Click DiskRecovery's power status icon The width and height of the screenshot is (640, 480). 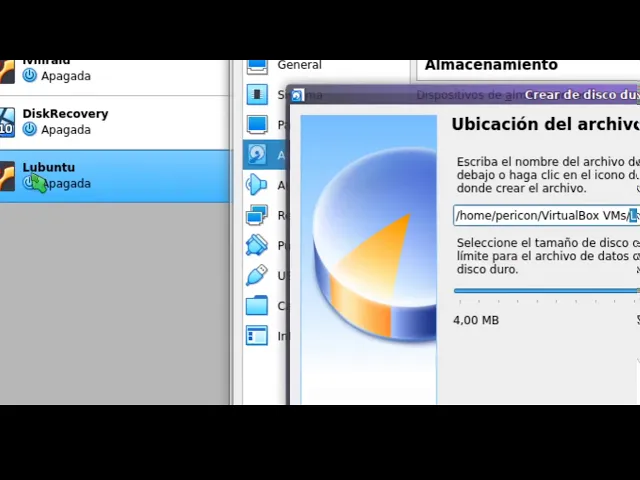pyautogui.click(x=29, y=129)
